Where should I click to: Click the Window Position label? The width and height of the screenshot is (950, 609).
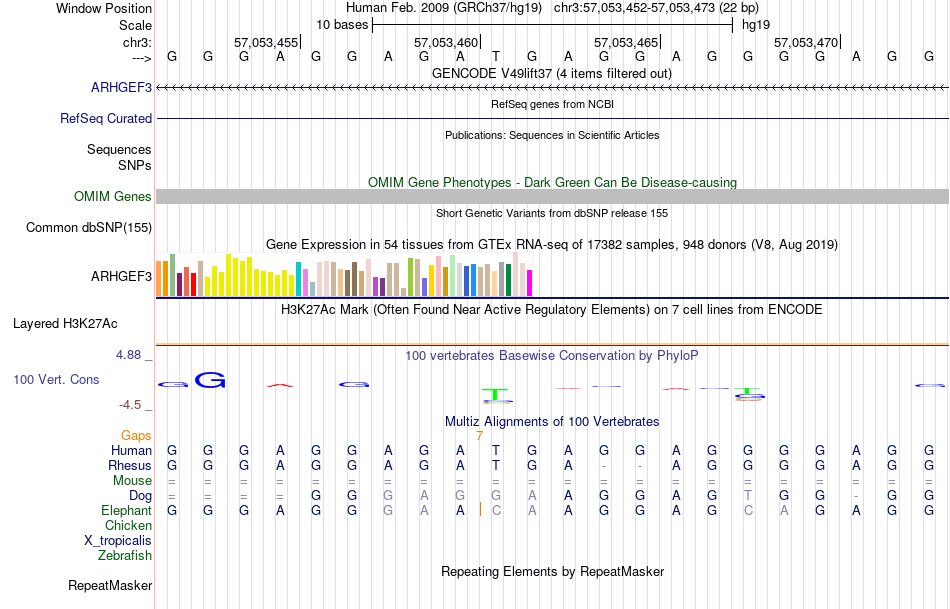click(x=104, y=8)
